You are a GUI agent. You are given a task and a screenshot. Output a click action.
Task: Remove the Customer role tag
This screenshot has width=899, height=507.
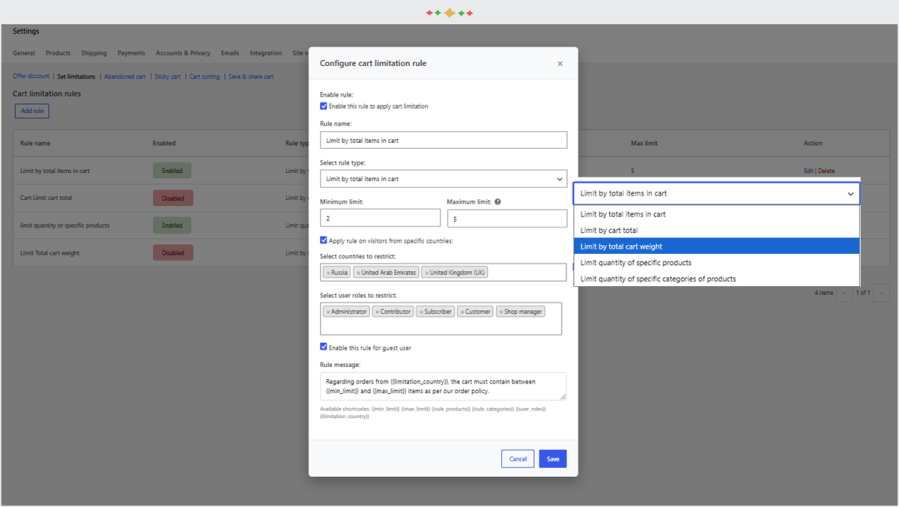click(462, 312)
